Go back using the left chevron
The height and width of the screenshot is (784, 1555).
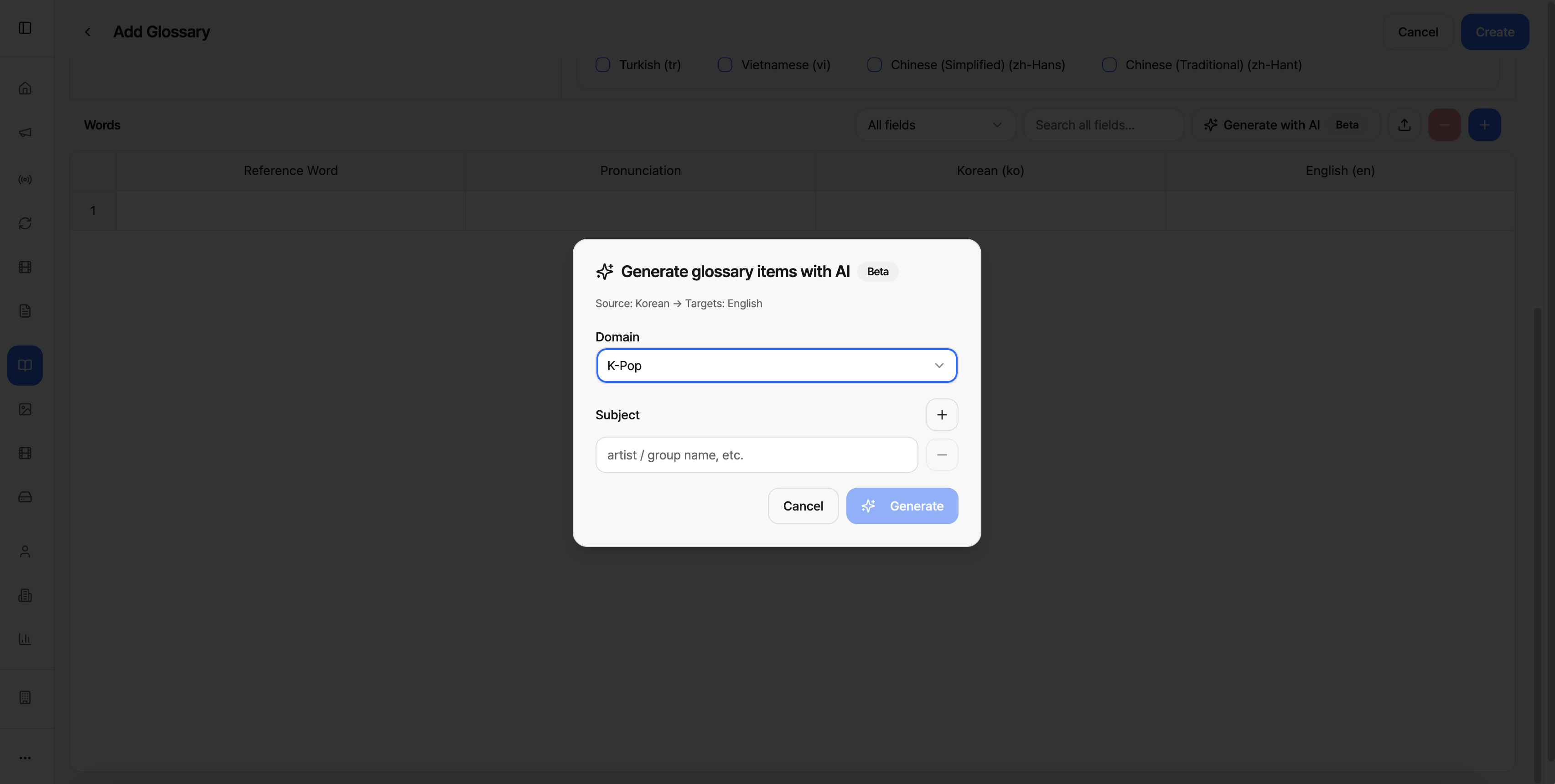click(88, 32)
